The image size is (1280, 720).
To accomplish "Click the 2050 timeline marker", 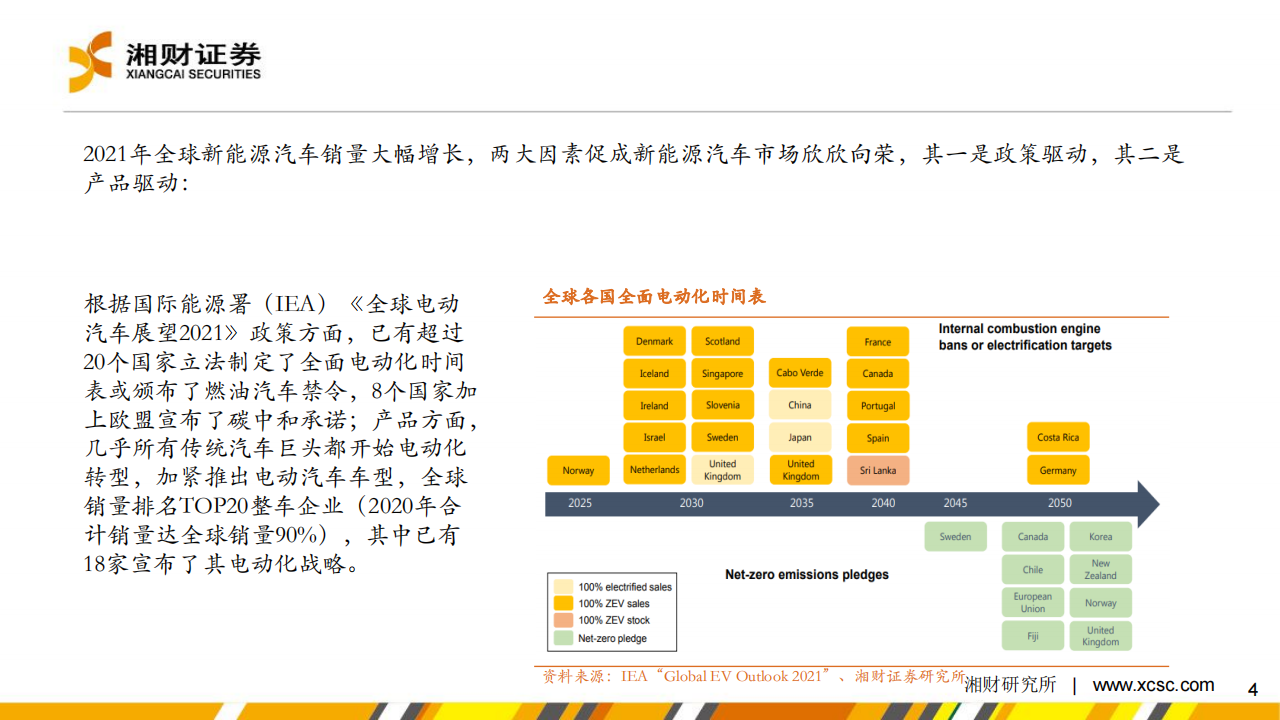I will [x=1059, y=503].
